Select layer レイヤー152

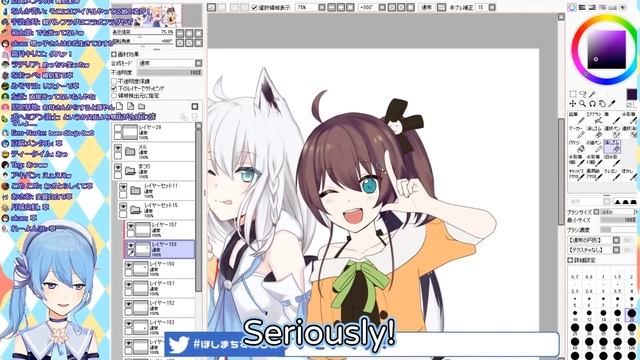coord(159,308)
